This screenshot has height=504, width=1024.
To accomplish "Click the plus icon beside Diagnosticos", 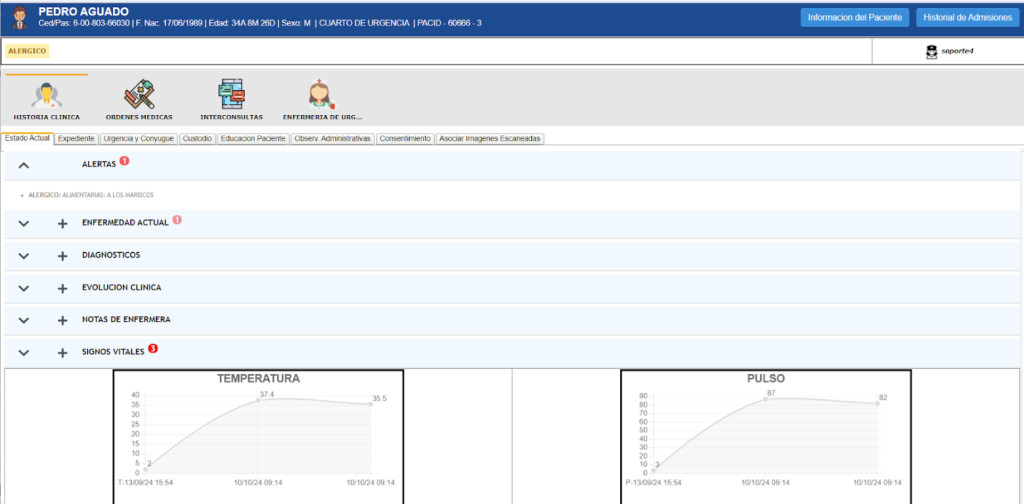I will click(62, 255).
